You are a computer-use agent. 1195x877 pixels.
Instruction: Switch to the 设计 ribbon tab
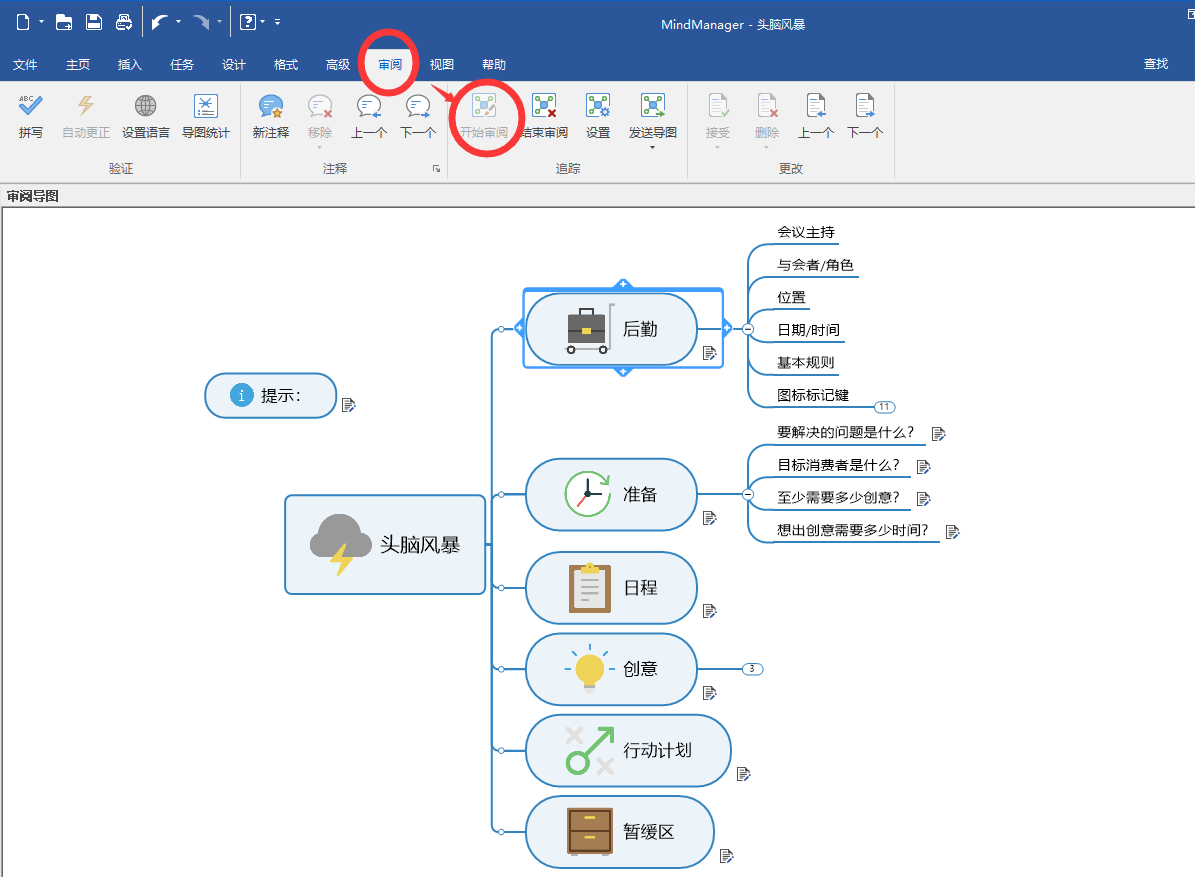(x=233, y=65)
